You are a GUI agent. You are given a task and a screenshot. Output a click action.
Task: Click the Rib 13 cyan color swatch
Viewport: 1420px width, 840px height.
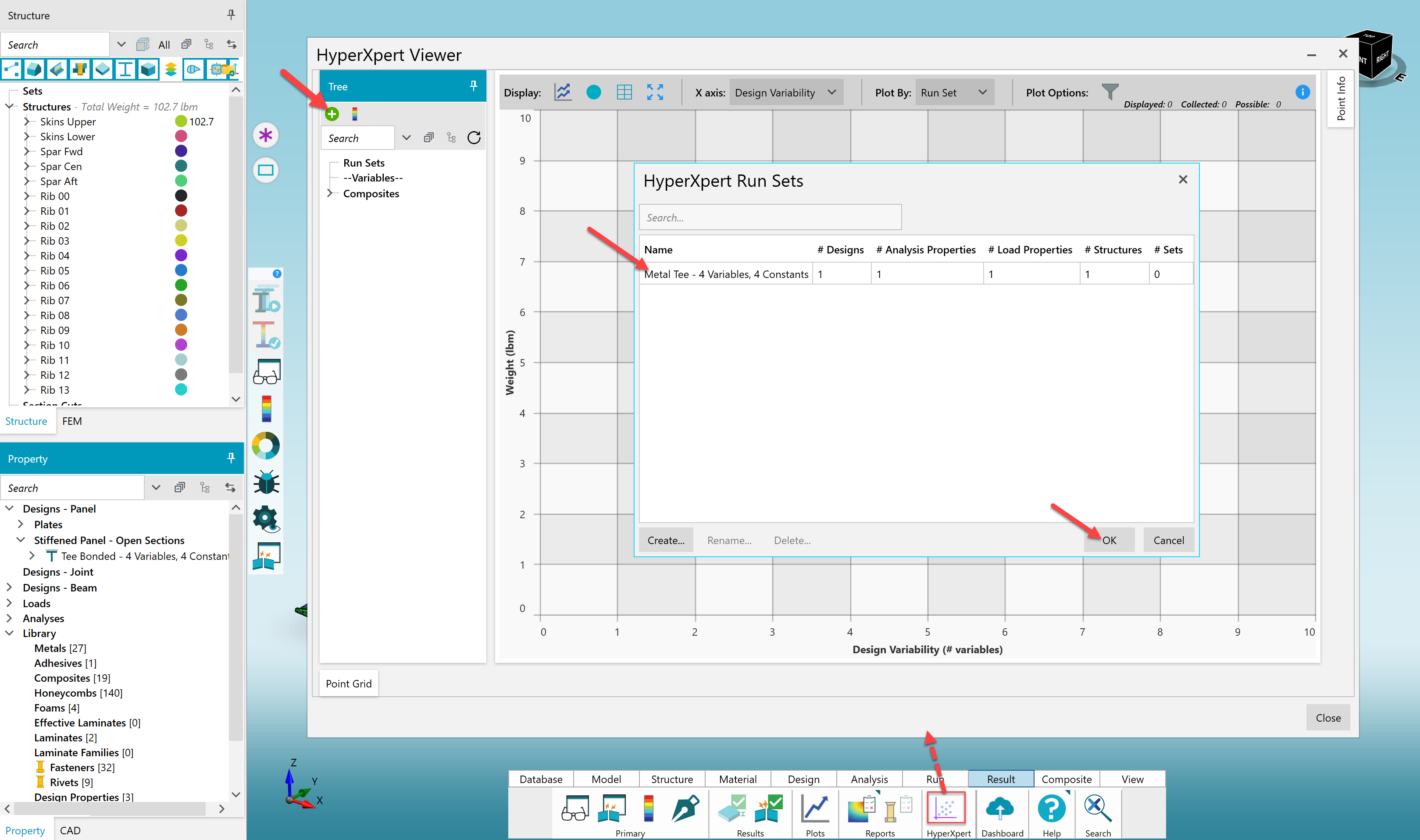[x=181, y=389]
